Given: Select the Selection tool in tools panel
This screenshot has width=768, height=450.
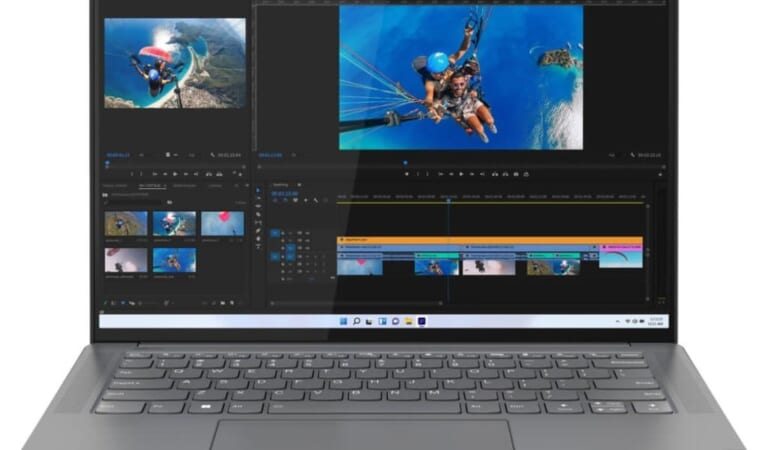Looking at the screenshot, I should point(258,190).
